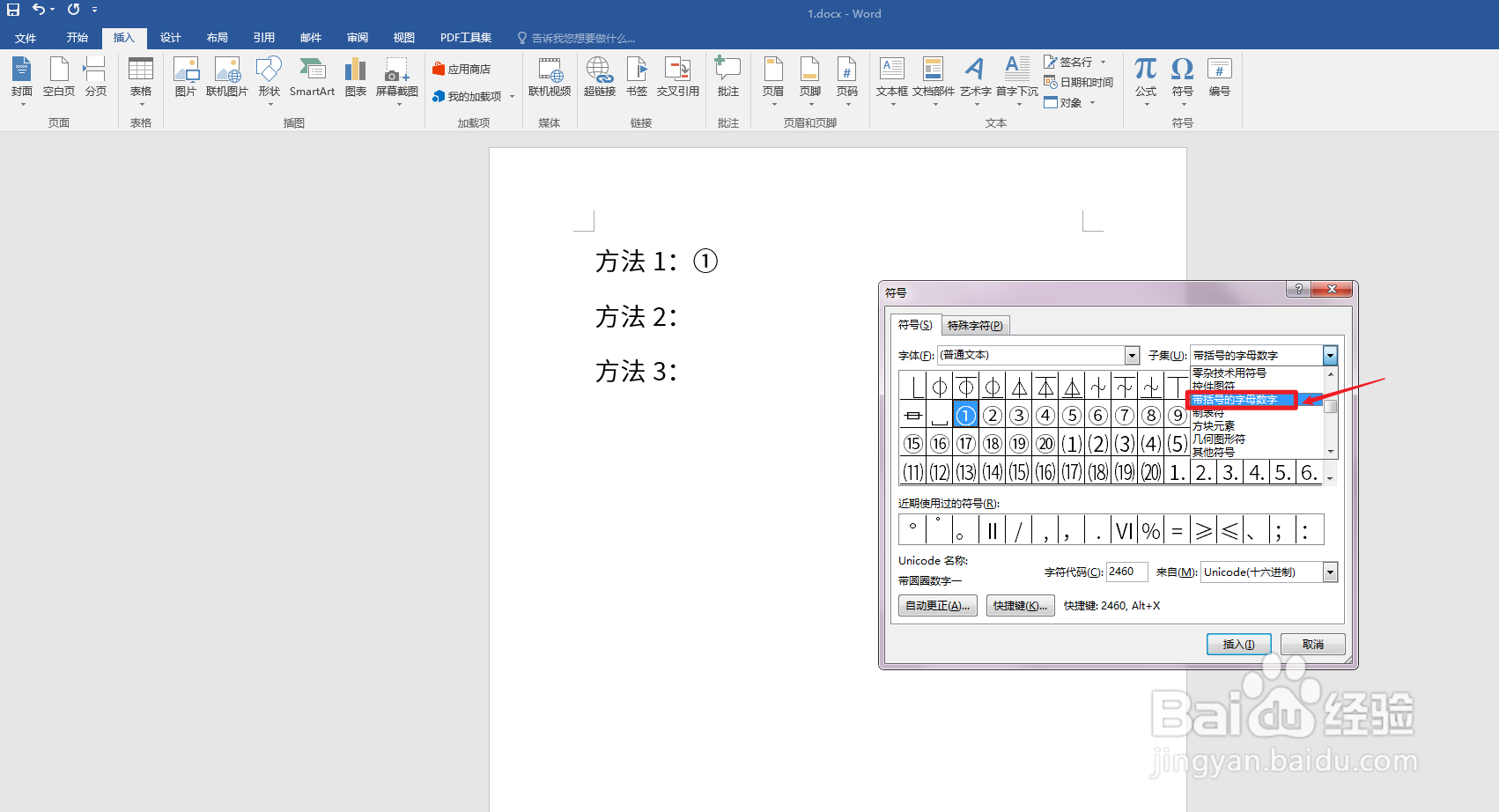Insert a blank page (空白页)

coord(59,78)
